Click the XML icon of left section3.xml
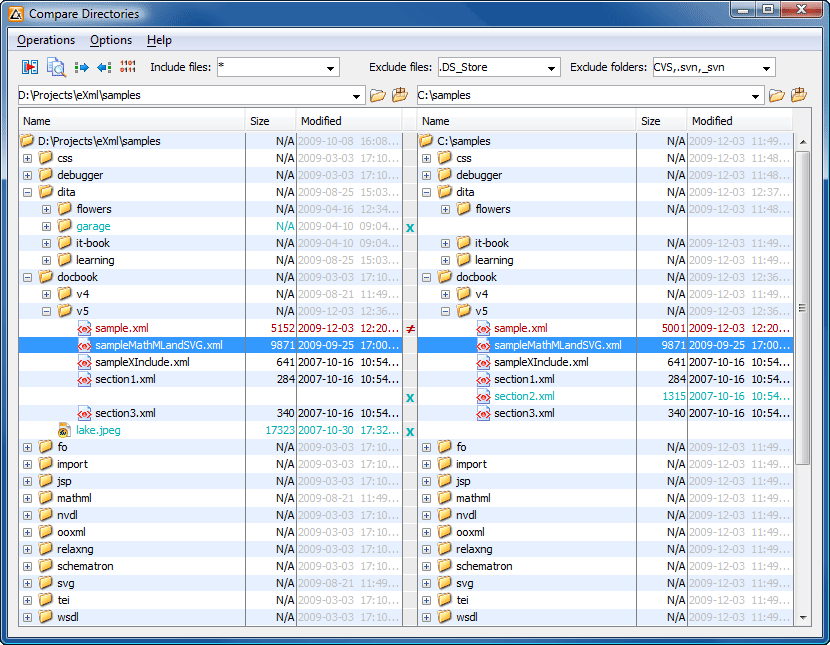830x645 pixels. tap(84, 413)
